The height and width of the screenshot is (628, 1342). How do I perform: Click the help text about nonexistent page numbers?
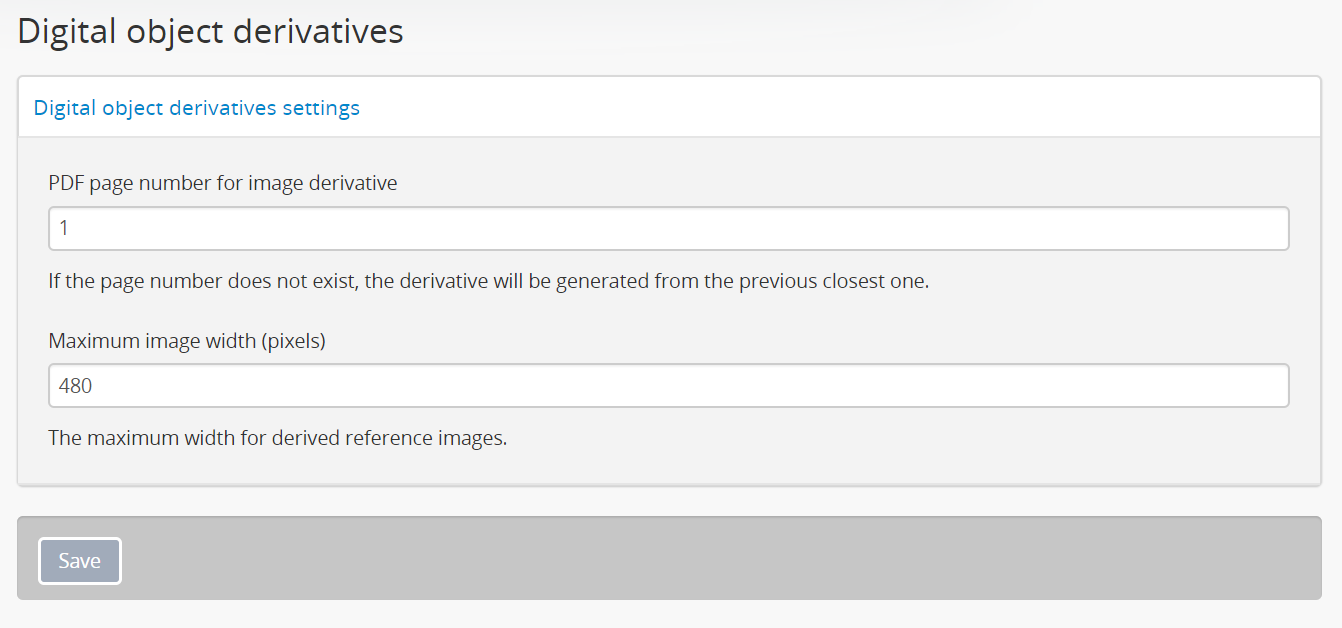point(489,281)
